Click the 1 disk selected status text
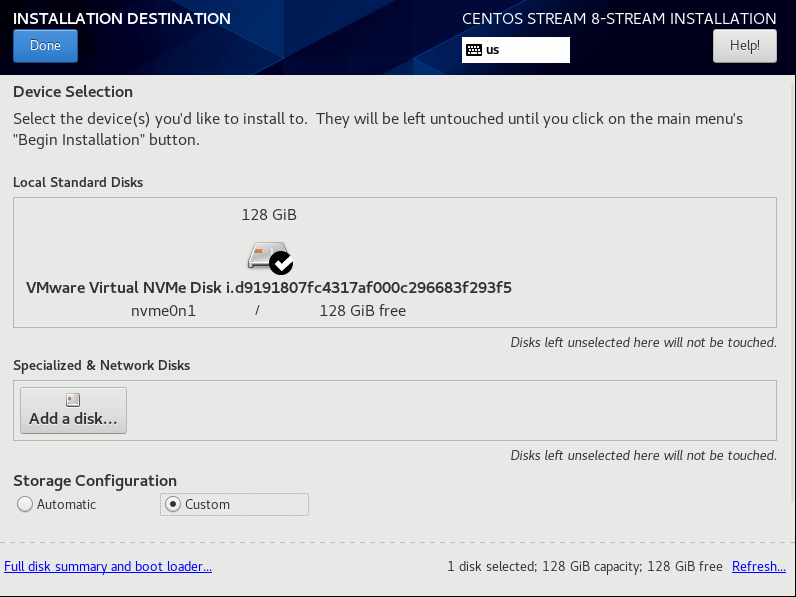This screenshot has height=597, width=796. tap(584, 567)
